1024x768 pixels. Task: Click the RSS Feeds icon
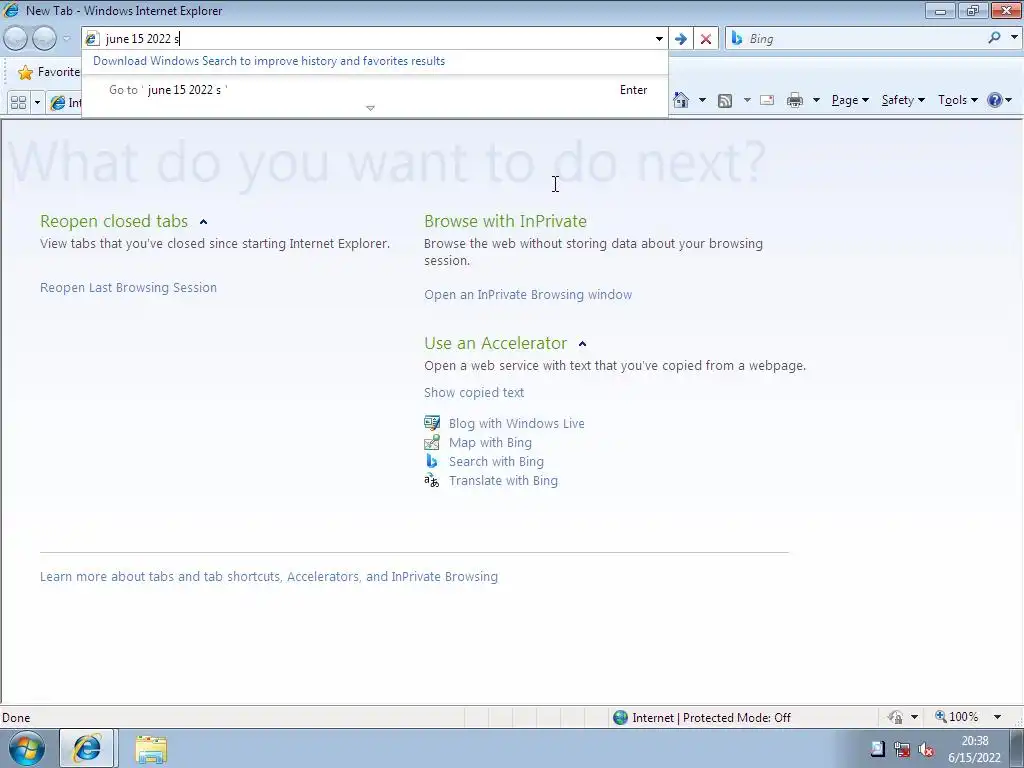click(x=725, y=100)
